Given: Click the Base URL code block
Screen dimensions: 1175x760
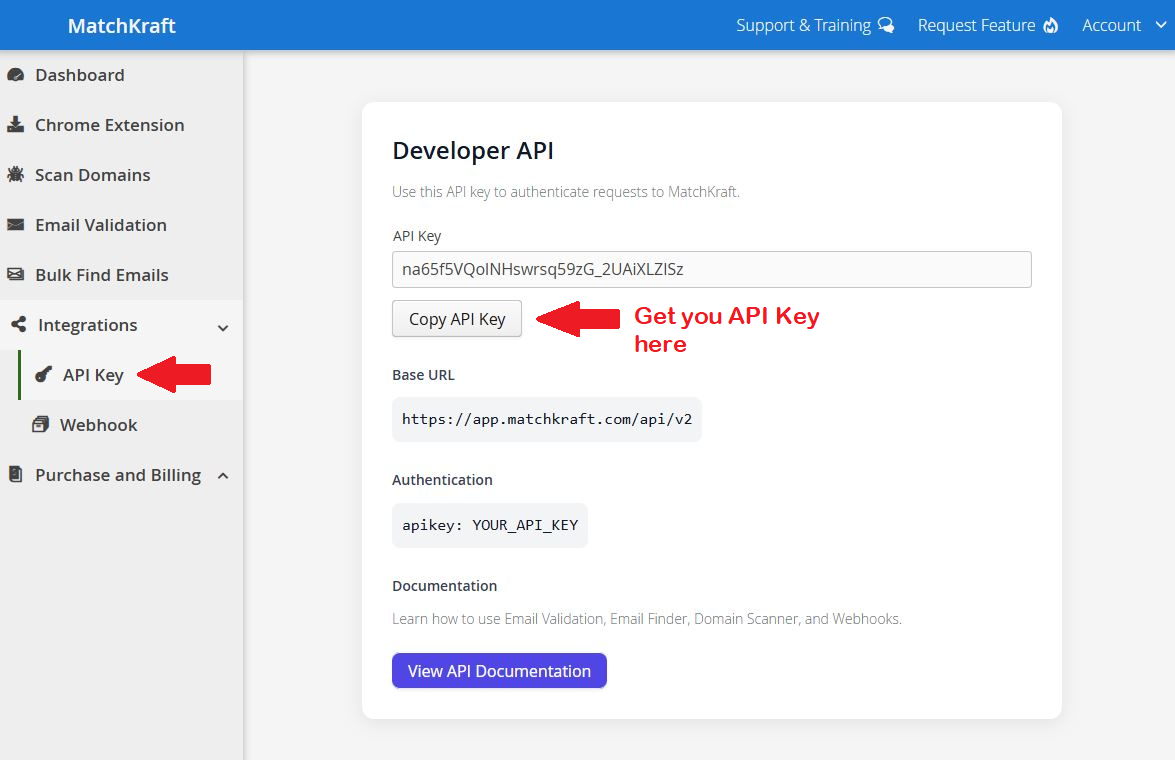Looking at the screenshot, I should [x=547, y=419].
